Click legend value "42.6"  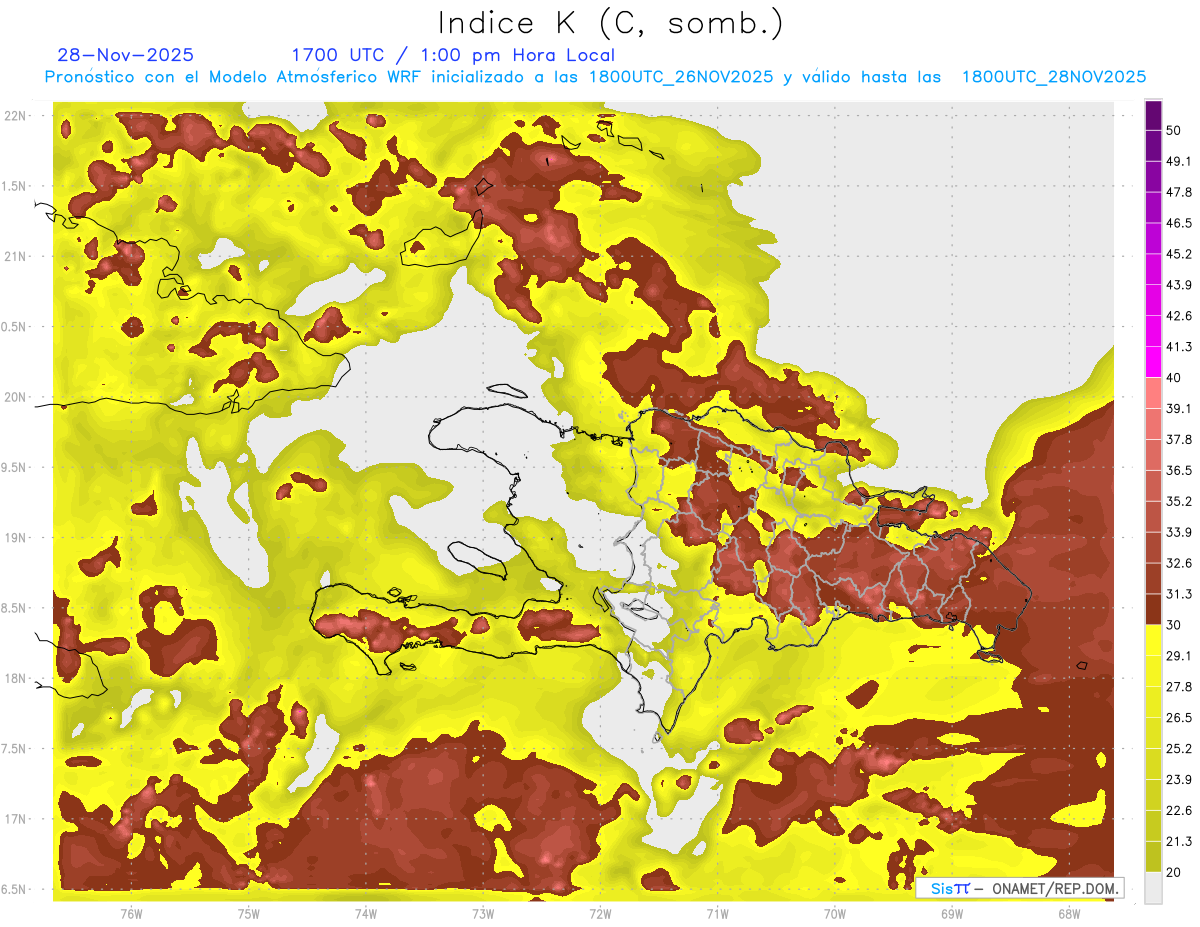click(x=1179, y=316)
